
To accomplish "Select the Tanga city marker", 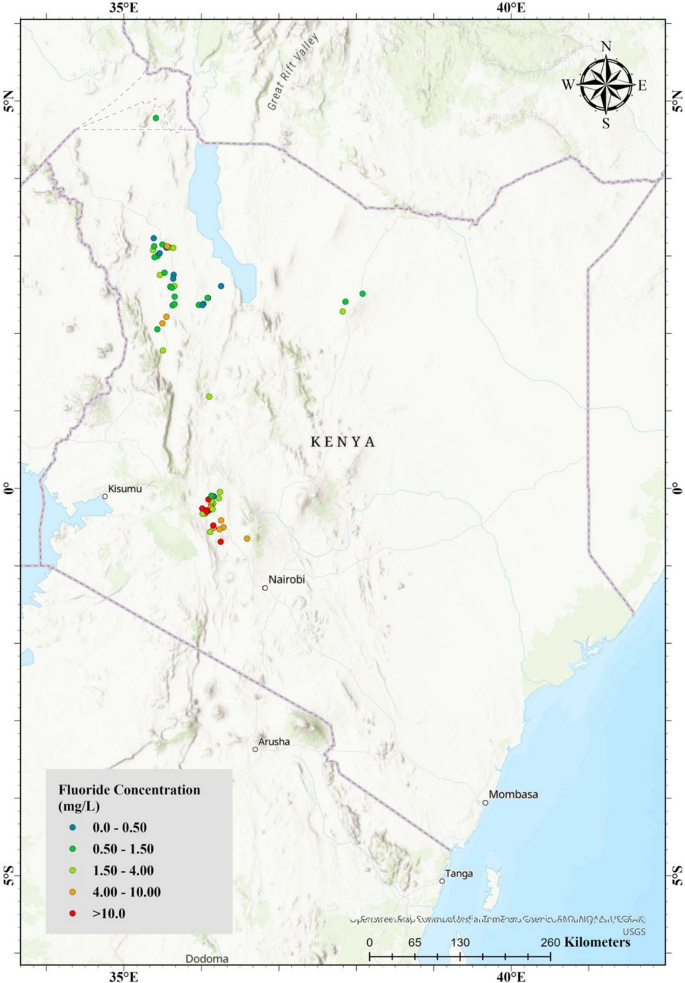I will 442,881.
